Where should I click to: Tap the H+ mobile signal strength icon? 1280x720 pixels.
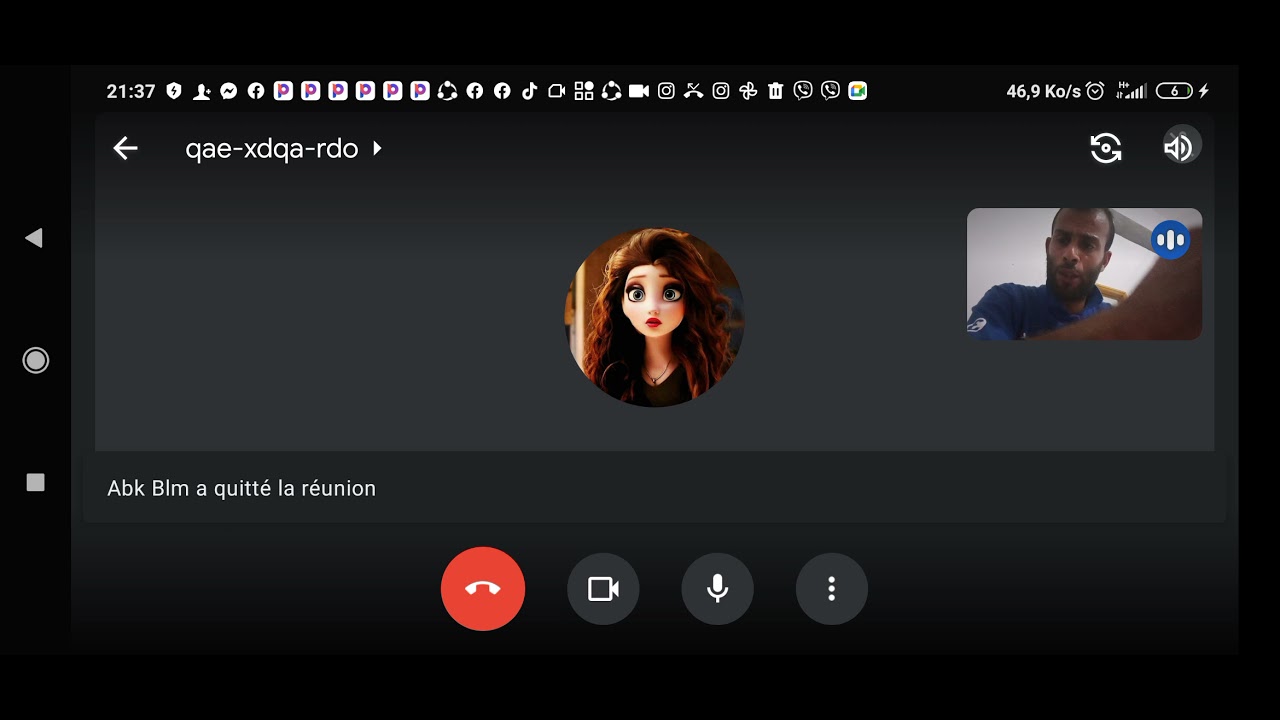point(1130,91)
